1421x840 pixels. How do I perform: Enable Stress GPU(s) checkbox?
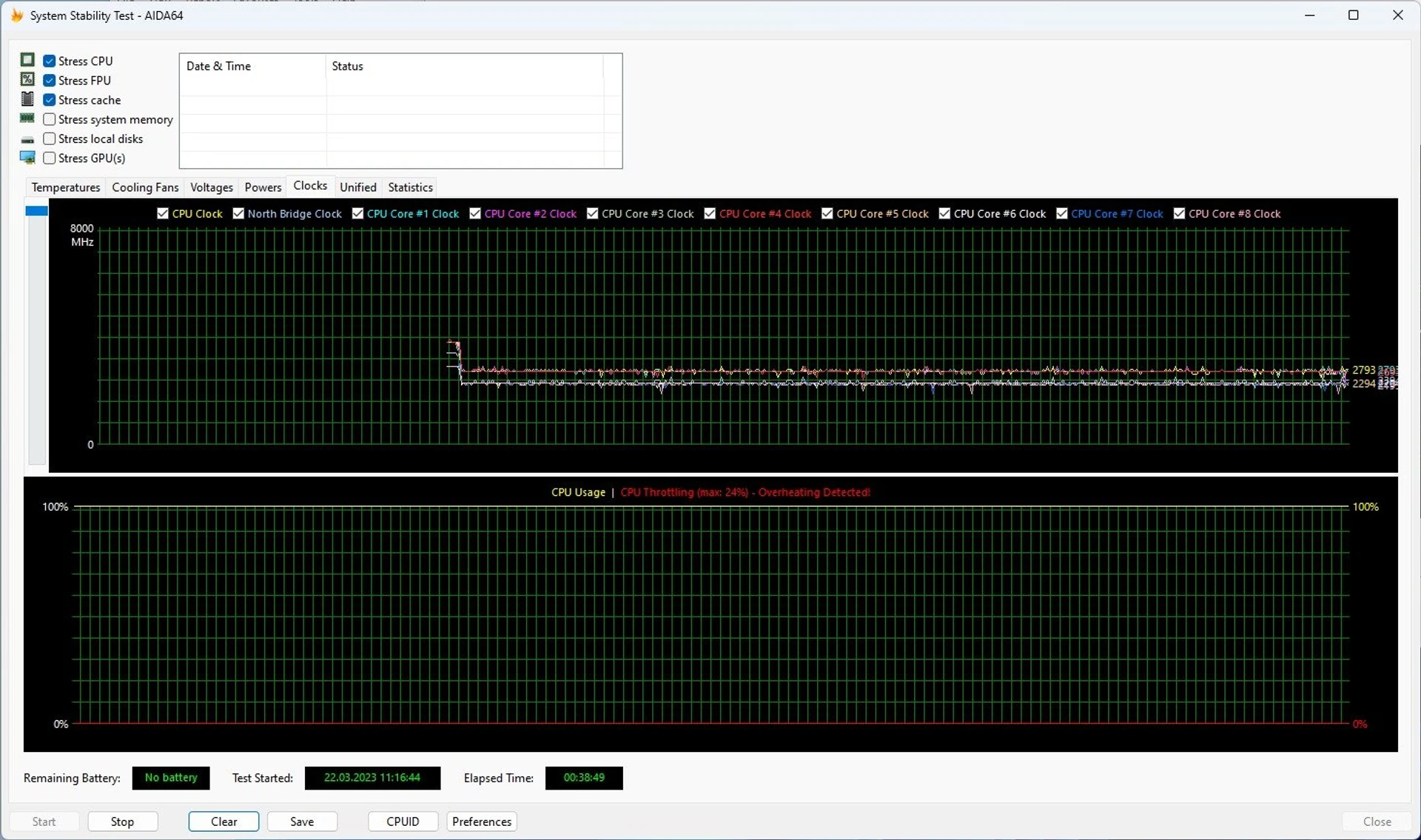tap(50, 158)
